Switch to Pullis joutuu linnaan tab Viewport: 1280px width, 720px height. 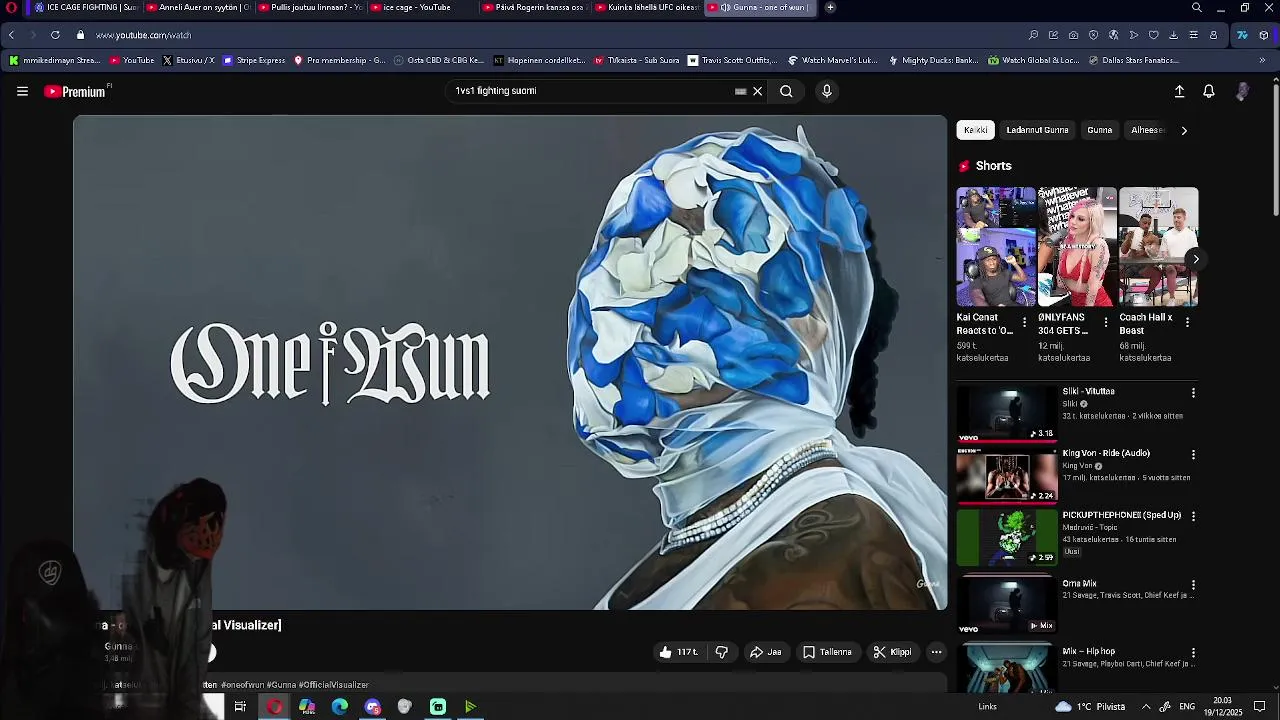(309, 8)
